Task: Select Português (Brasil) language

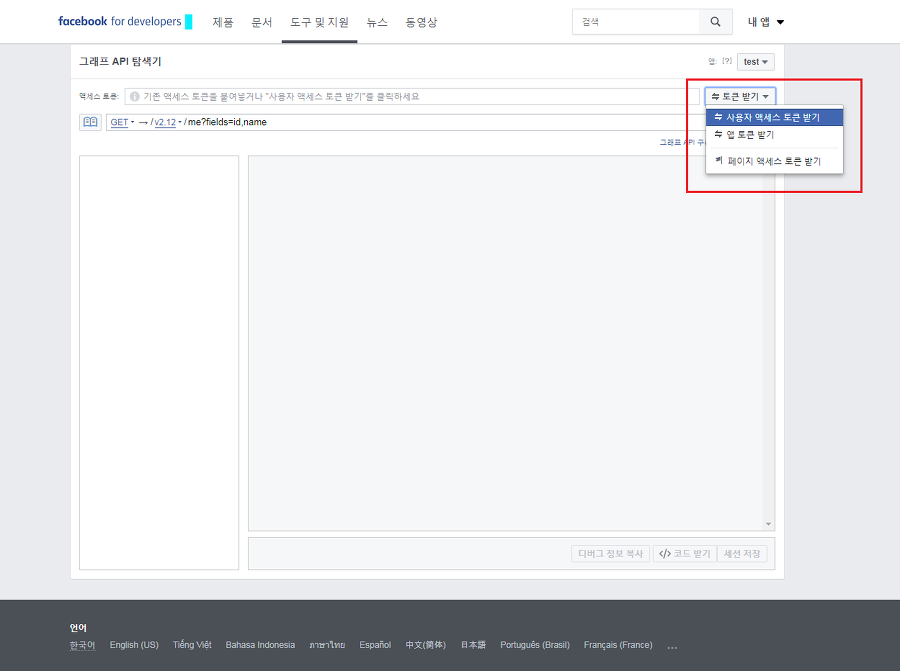Action: coord(534,645)
